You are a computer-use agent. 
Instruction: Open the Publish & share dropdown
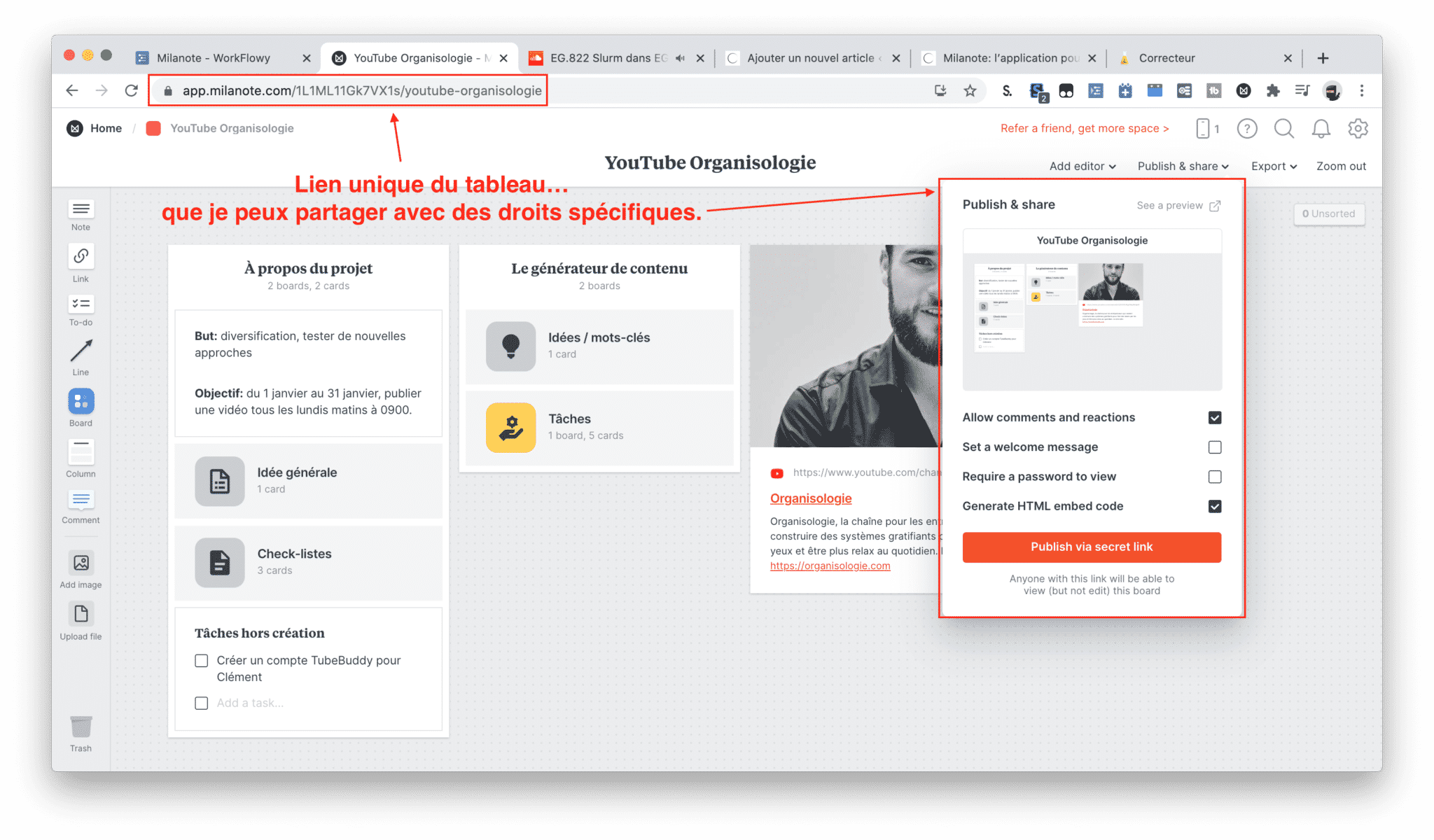click(x=1183, y=167)
